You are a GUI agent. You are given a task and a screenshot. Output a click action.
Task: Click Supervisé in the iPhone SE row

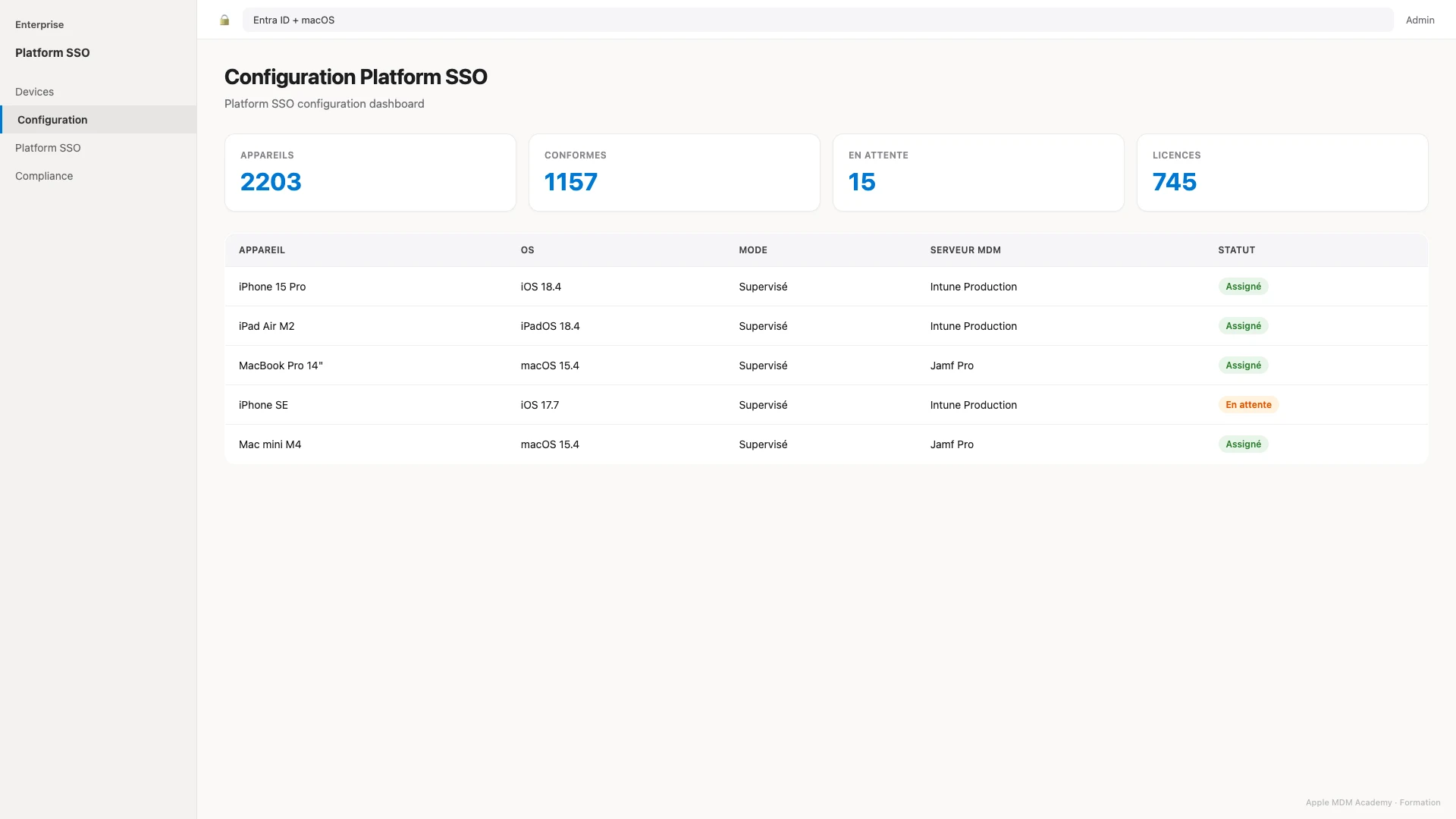(x=763, y=405)
